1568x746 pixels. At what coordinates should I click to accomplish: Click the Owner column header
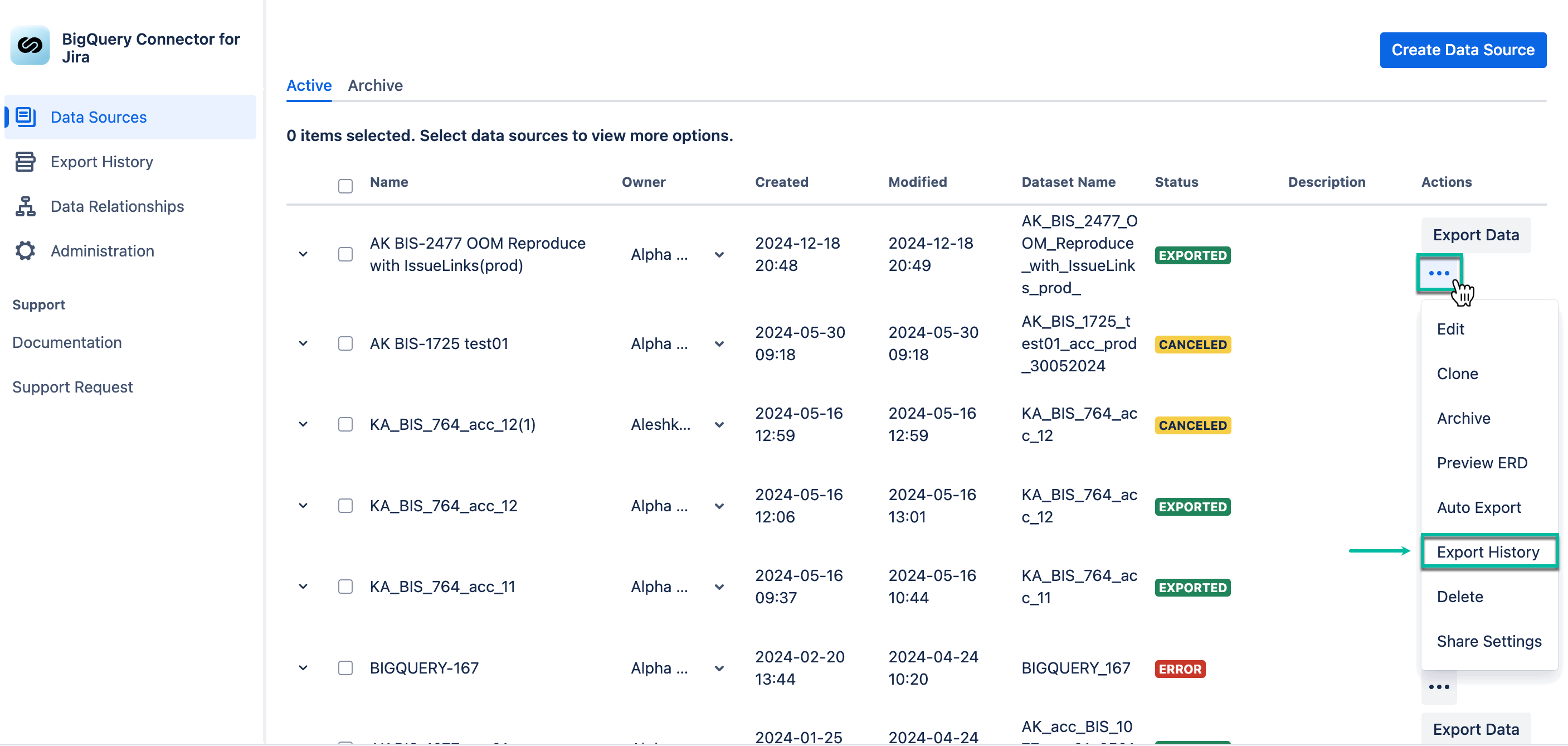click(644, 182)
